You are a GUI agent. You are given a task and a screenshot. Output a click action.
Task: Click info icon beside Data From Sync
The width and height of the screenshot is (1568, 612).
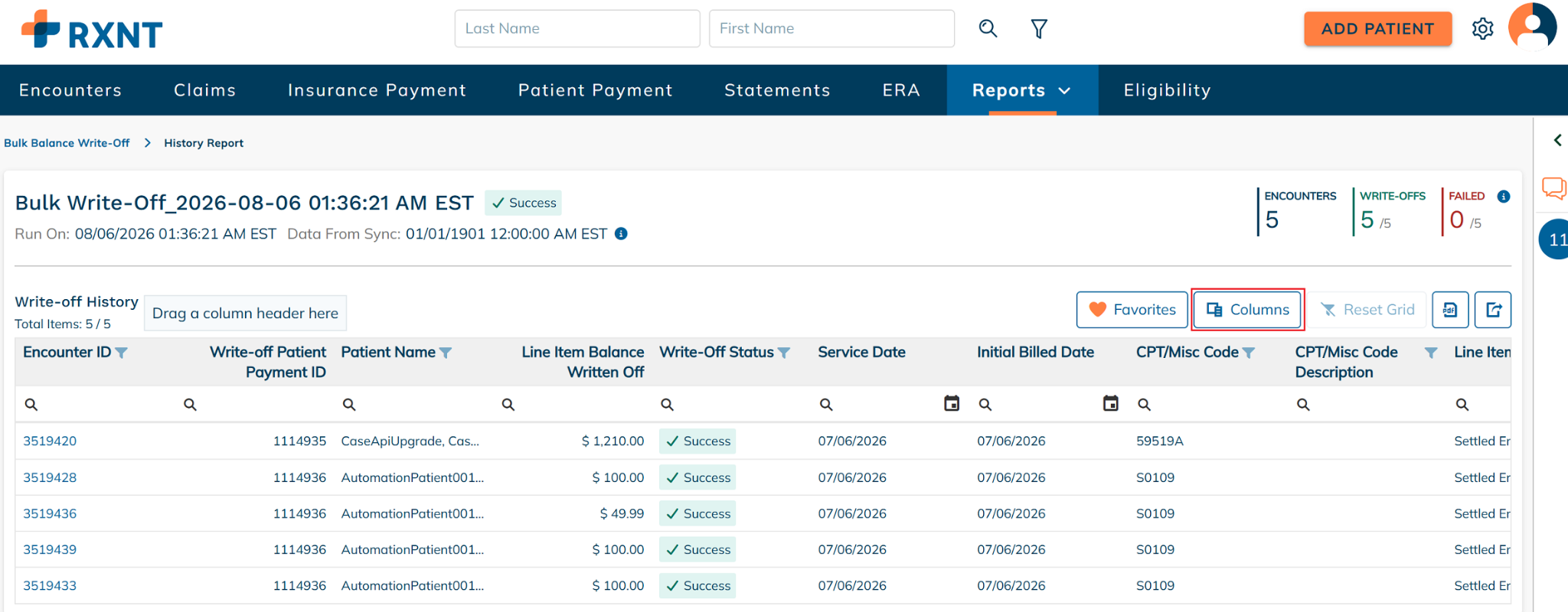[x=621, y=233]
